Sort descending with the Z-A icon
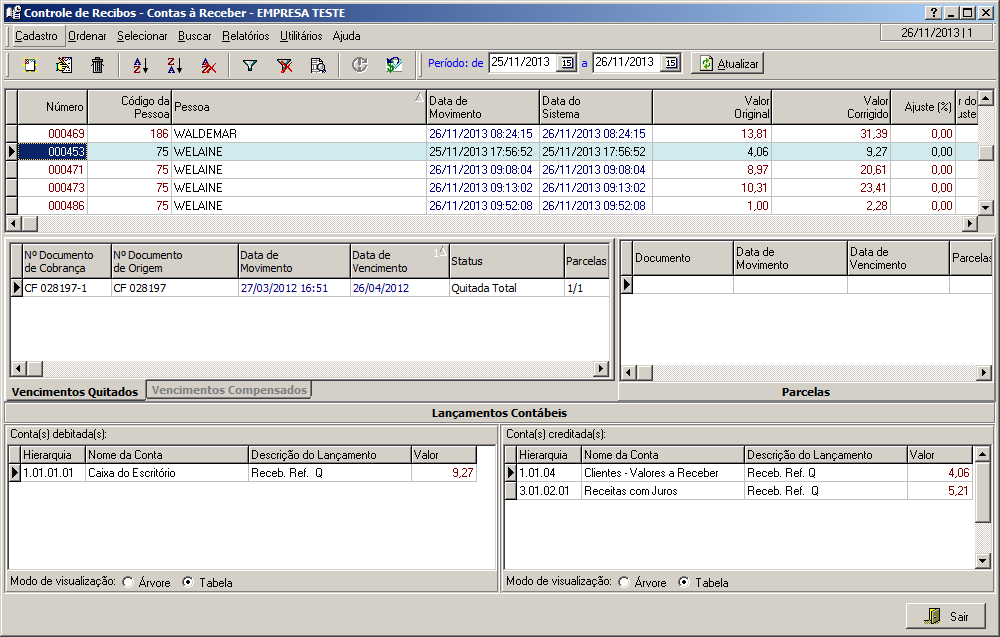The width and height of the screenshot is (1000, 637). [x=175, y=65]
